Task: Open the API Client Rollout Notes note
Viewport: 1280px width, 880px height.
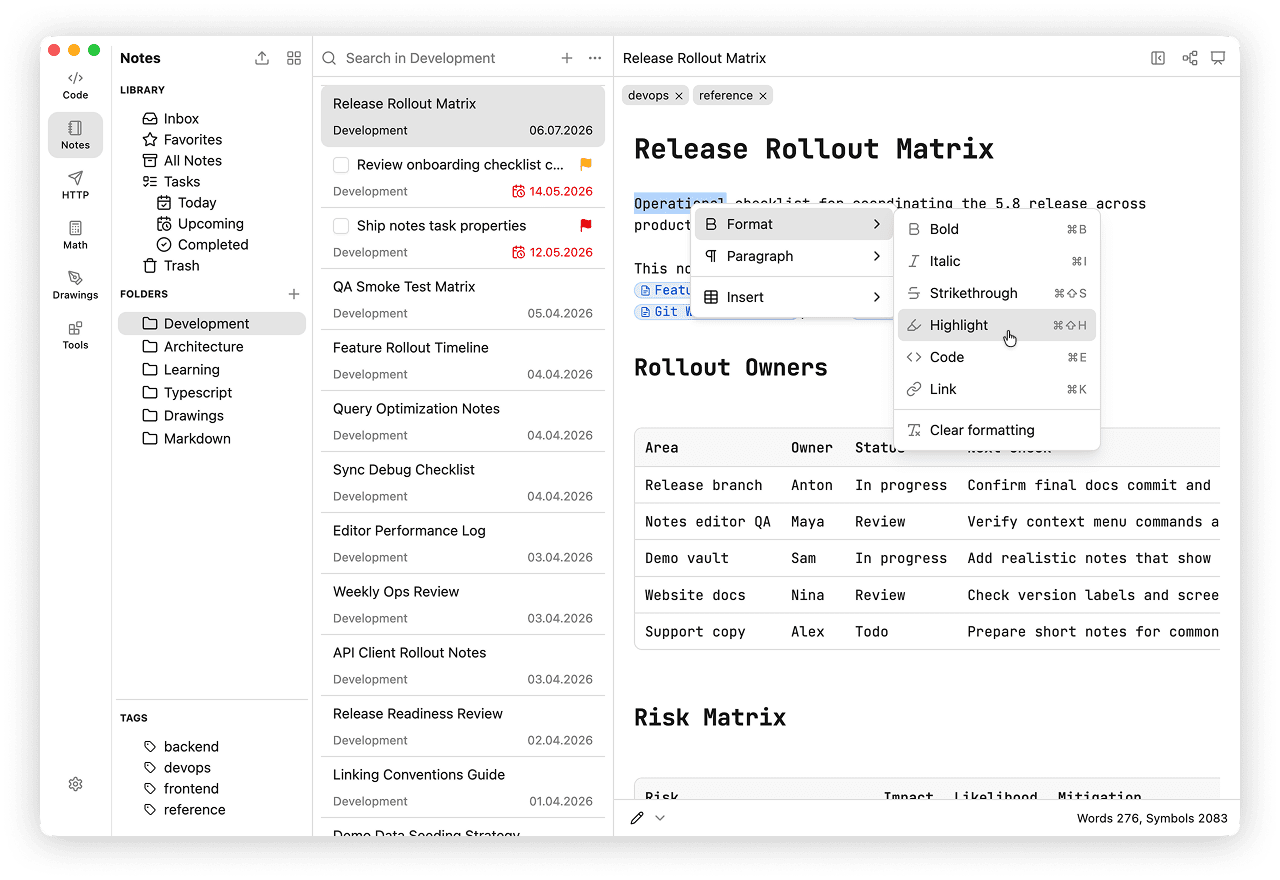Action: pos(463,665)
